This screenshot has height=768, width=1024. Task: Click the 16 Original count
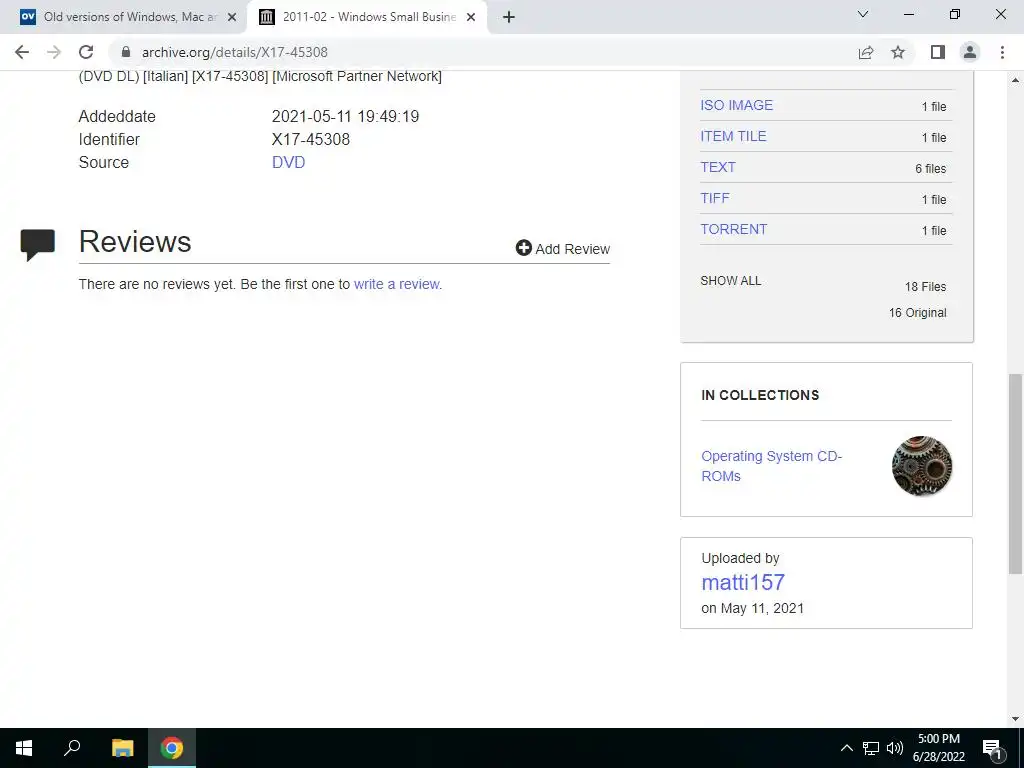pyautogui.click(x=918, y=313)
